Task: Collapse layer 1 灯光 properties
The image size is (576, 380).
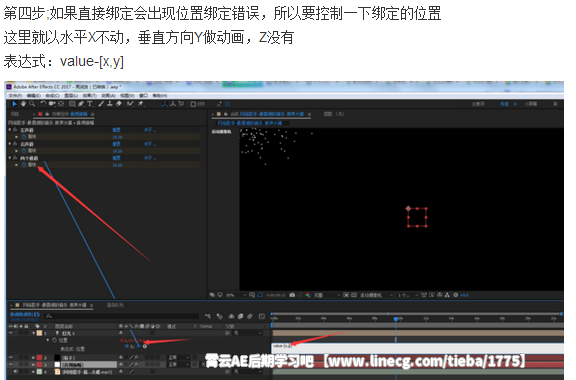Action: 33,333
